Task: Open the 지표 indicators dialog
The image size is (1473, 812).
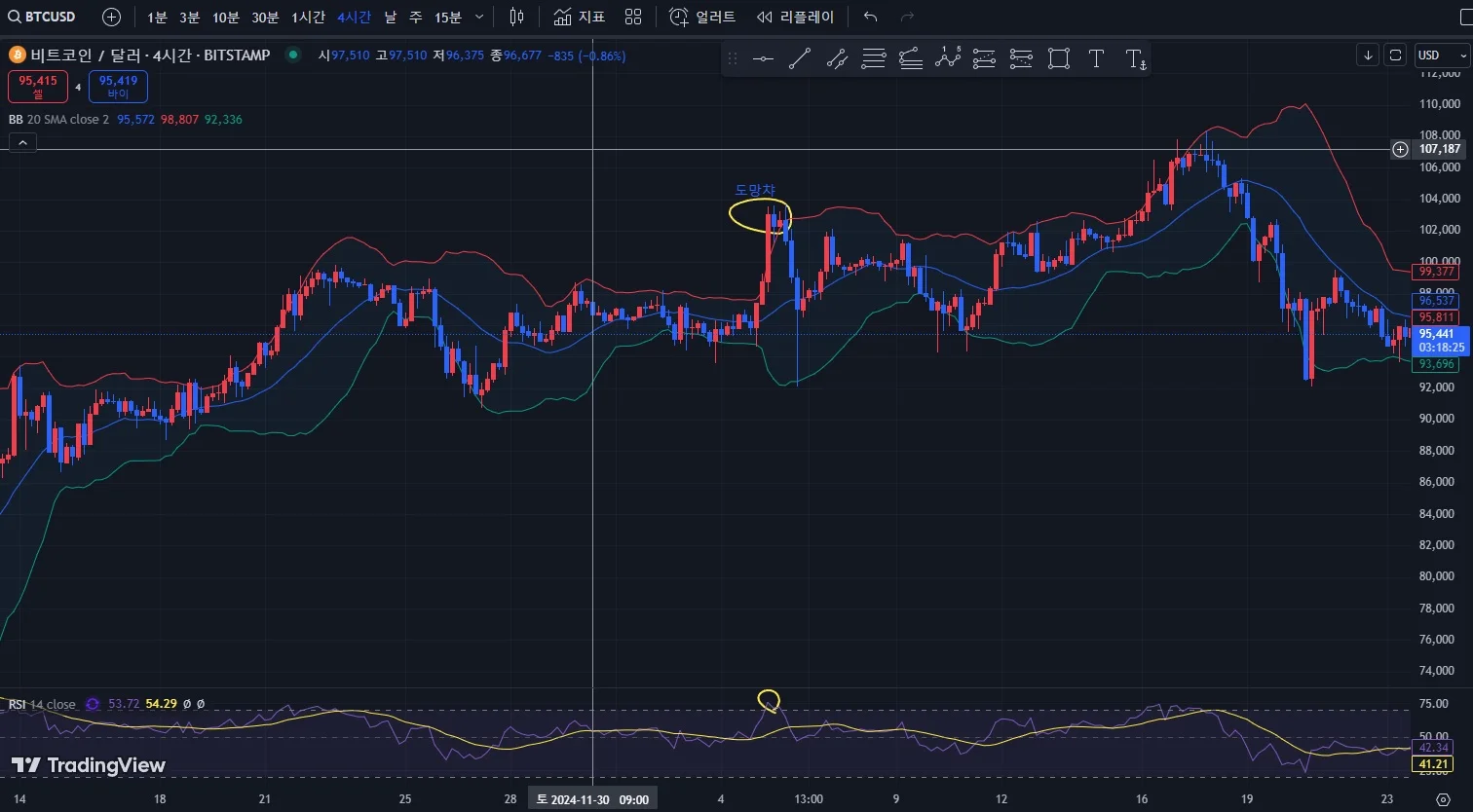Action: pos(579,17)
